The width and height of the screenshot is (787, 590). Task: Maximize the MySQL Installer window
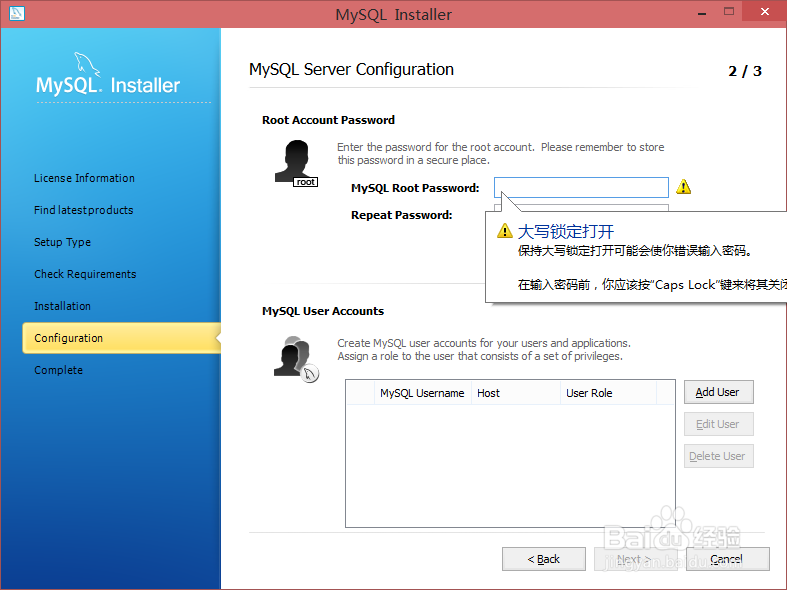point(729,12)
